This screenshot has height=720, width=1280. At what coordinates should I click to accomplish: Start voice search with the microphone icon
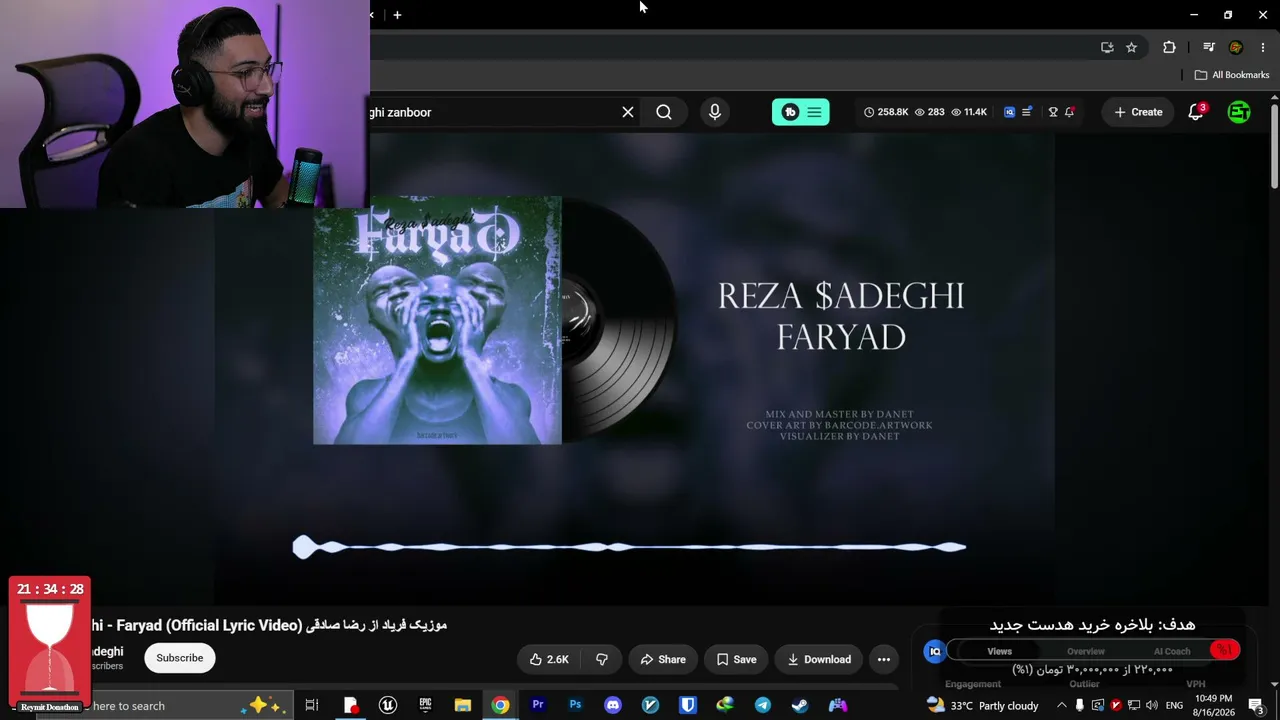pos(715,112)
